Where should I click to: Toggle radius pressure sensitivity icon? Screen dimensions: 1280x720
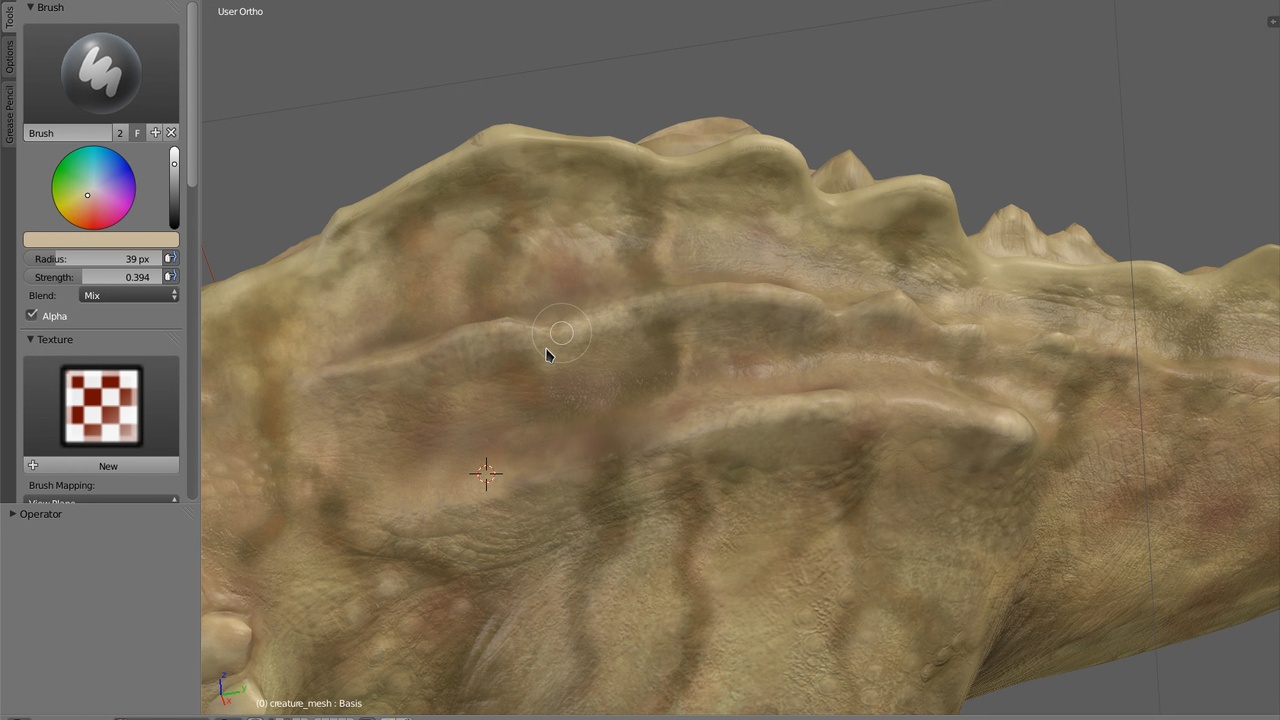coord(171,259)
